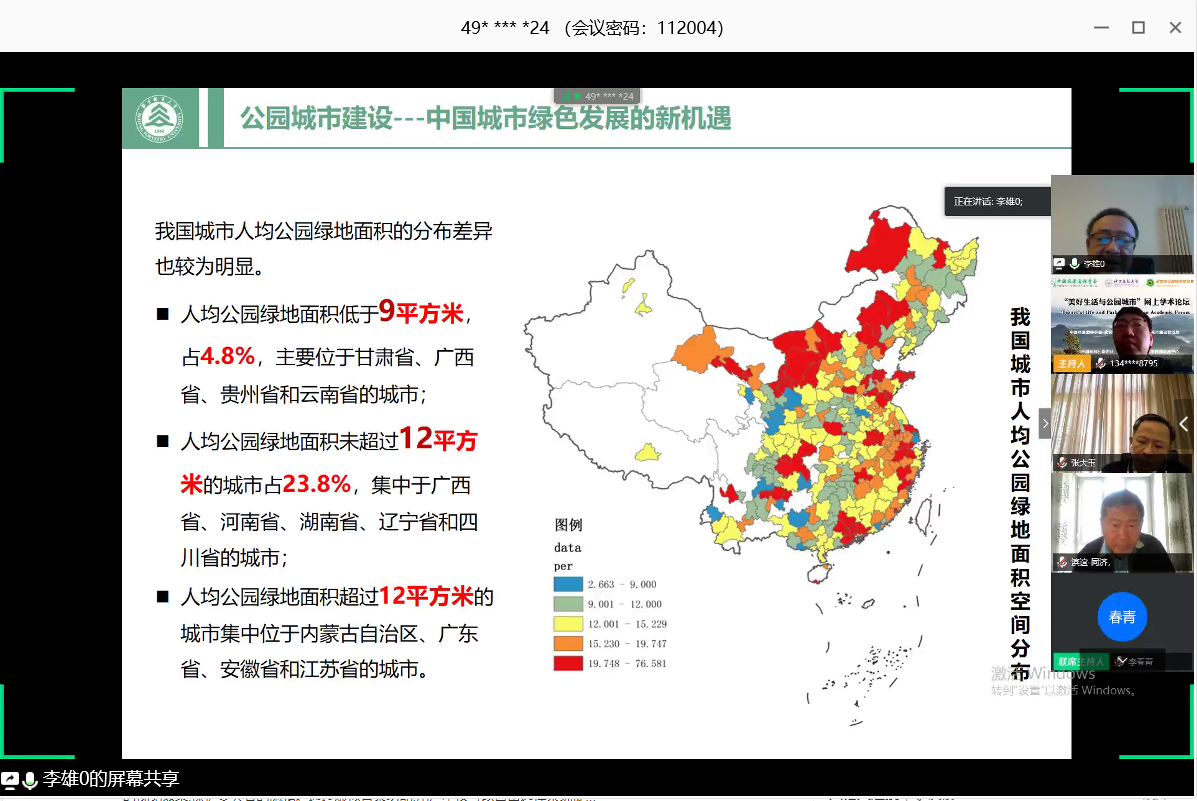Screen dimensions: 1197x801
Task: Click the screen share icon at bottom-left
Action: (x=10, y=780)
